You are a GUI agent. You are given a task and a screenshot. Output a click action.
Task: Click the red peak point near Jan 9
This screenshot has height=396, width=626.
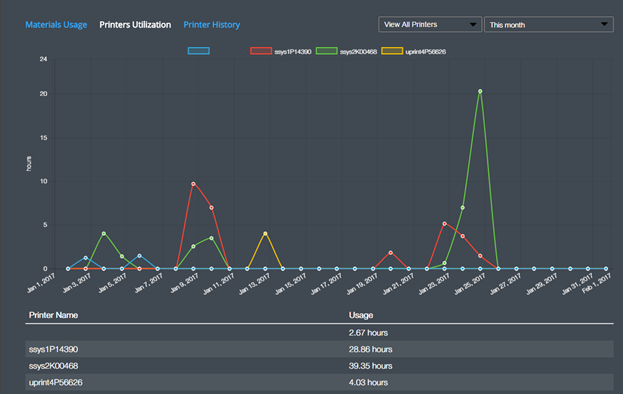pyautogui.click(x=194, y=184)
